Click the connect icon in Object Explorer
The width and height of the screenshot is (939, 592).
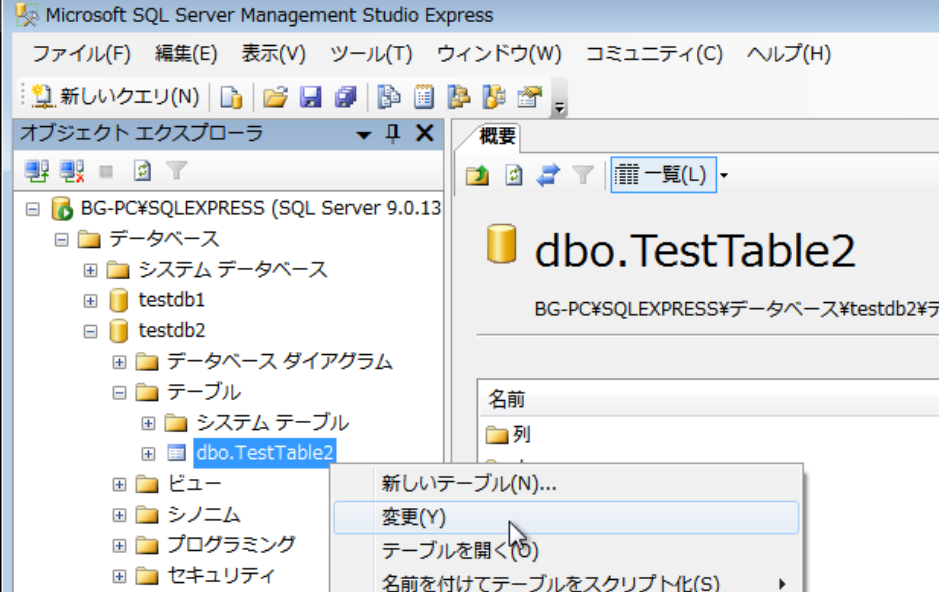pyautogui.click(x=37, y=171)
